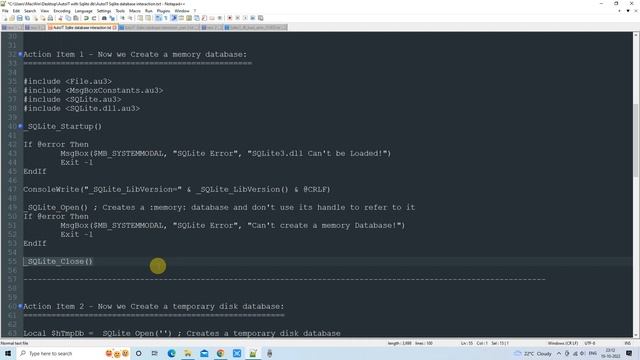Click the Find toolbar icon
Image resolution: width=640 pixels, height=360 pixels.
[x=104, y=18]
